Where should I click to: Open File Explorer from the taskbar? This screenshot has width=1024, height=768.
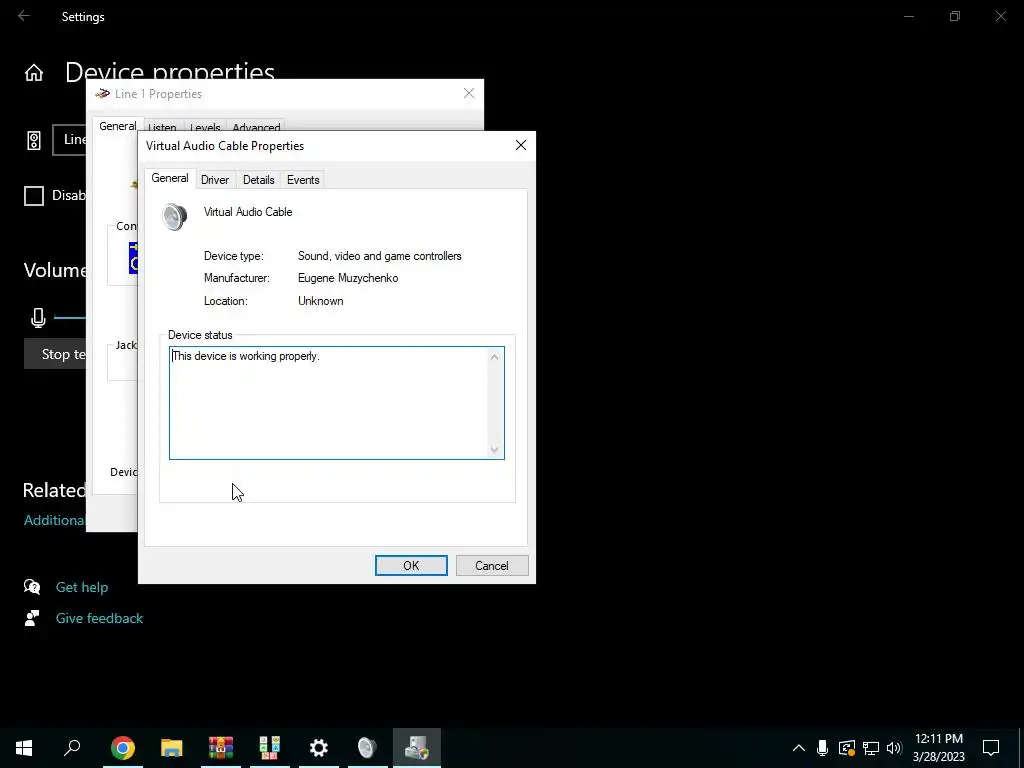pyautogui.click(x=172, y=748)
